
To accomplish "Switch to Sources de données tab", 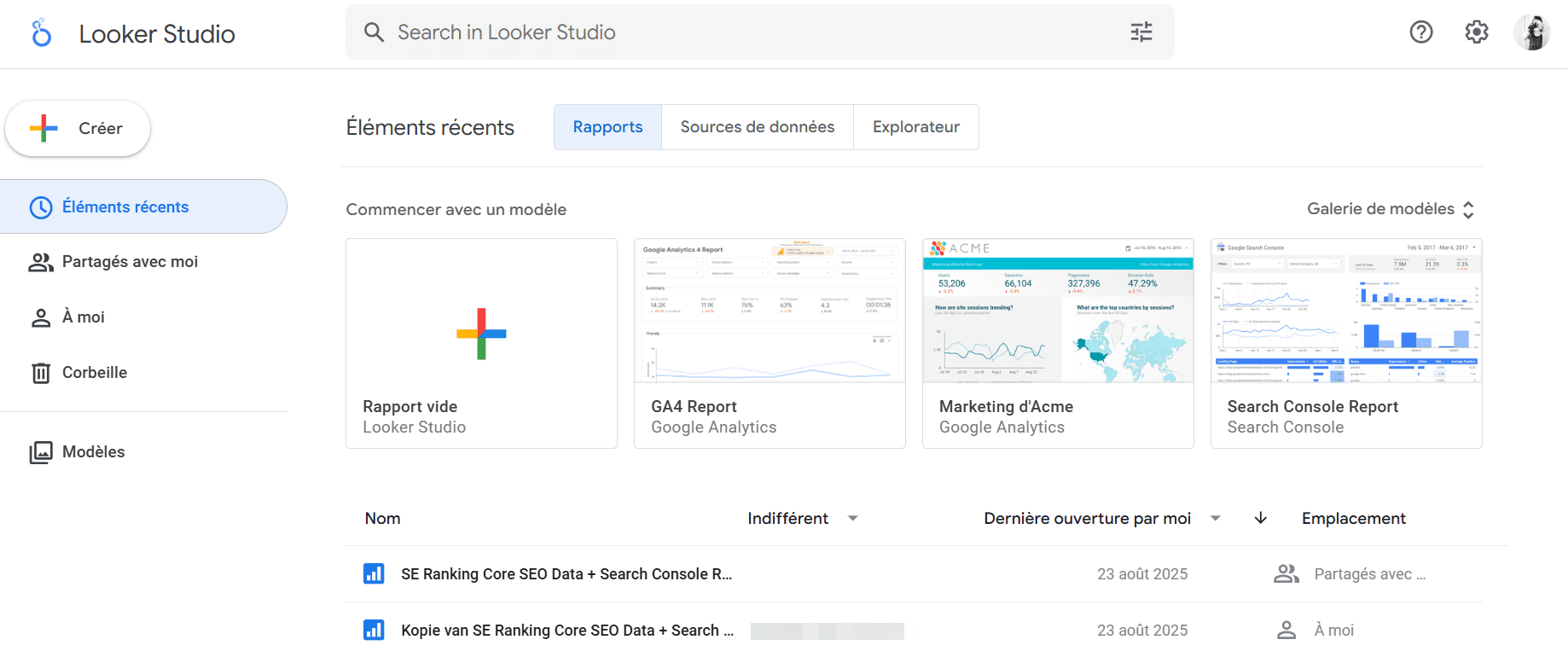I will 758,127.
